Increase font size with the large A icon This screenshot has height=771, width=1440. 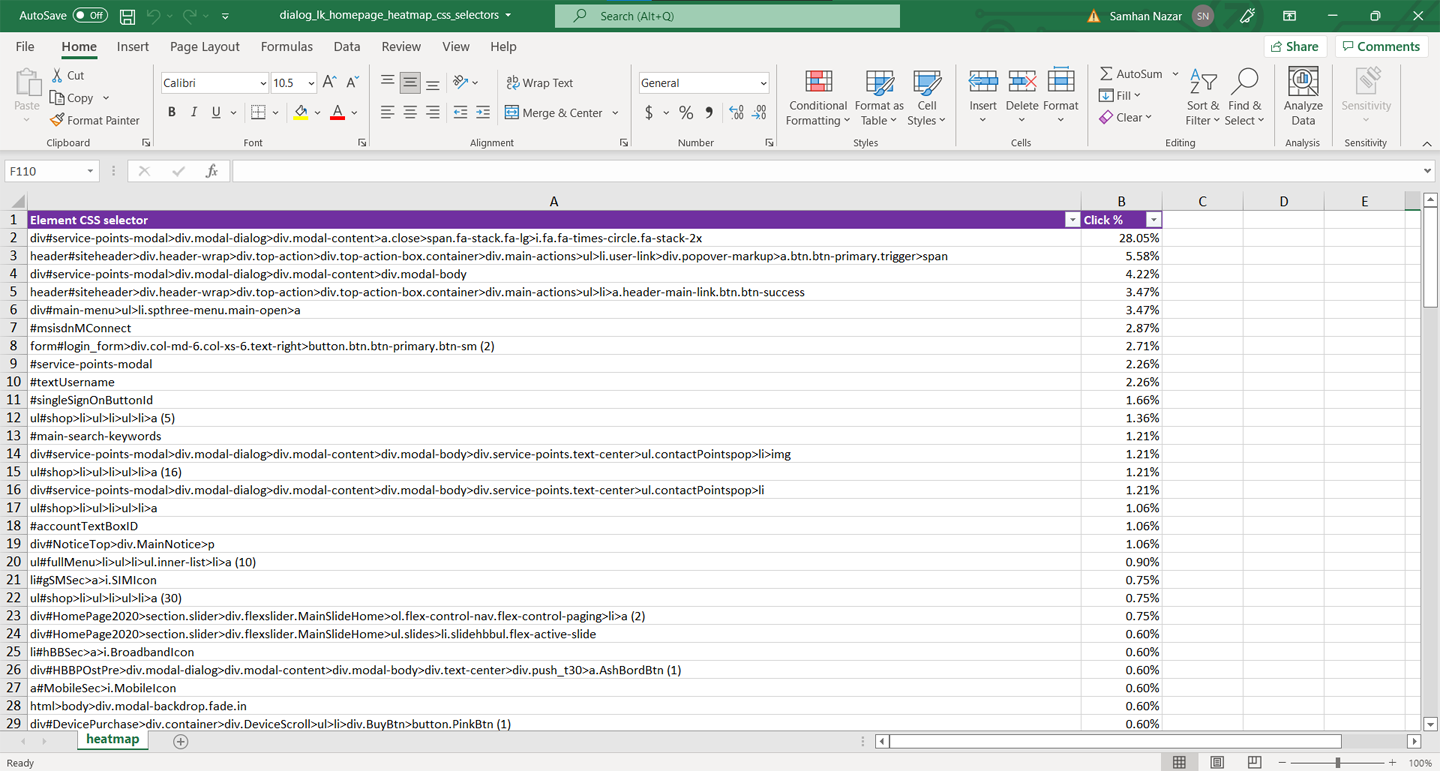pos(329,83)
